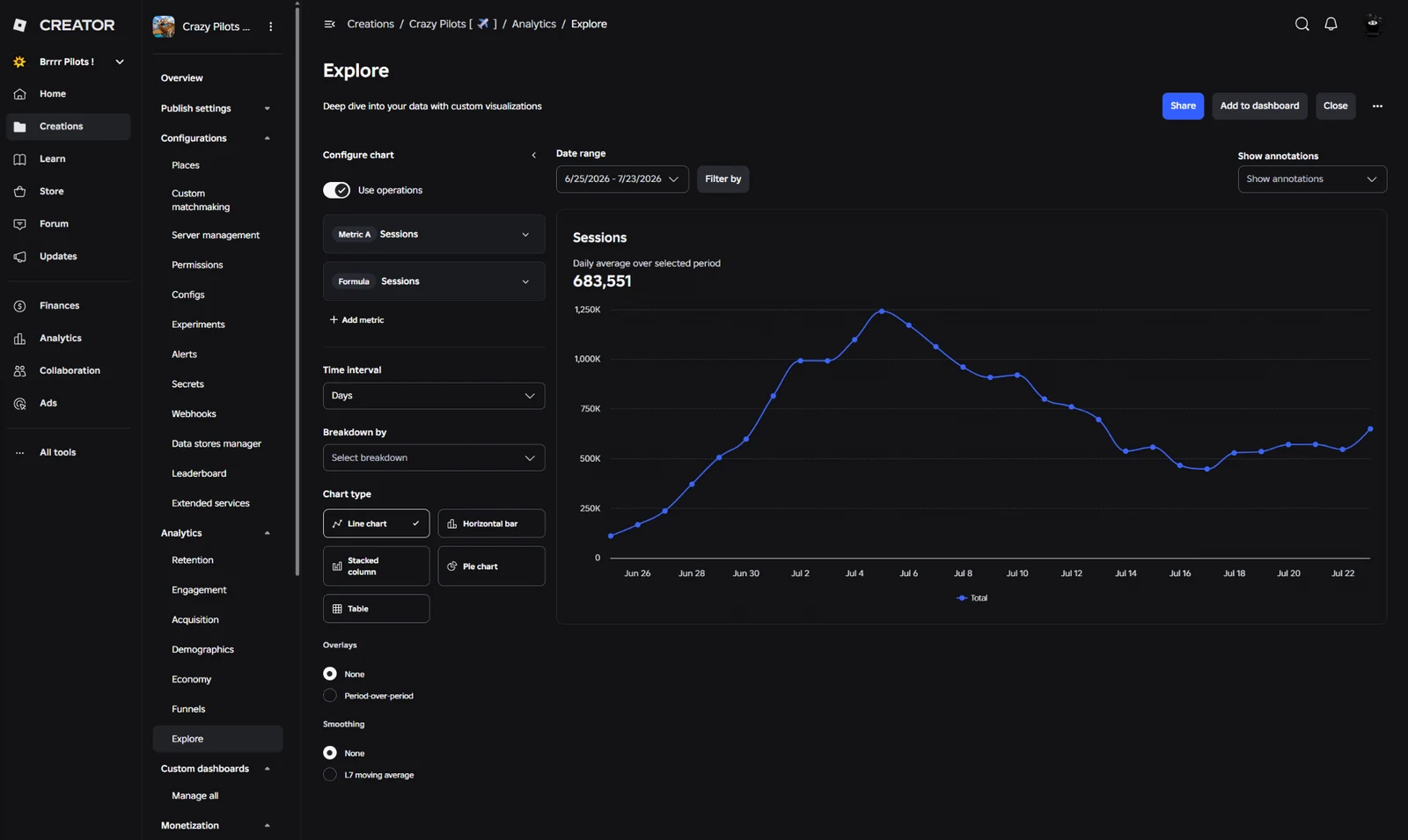The image size is (1408, 840).
Task: Click the Add to dashboard button
Action: click(1259, 106)
